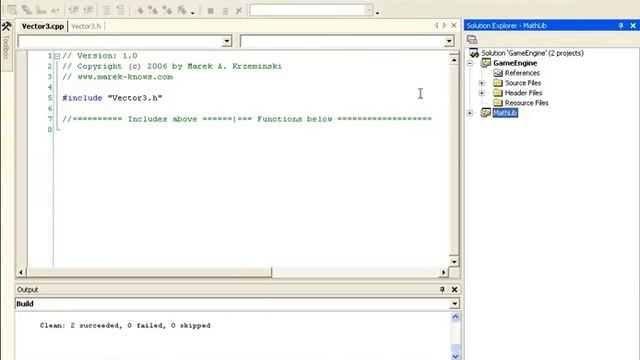
Task: Toggle auto-hide pin on Output panel
Action: tap(442, 289)
